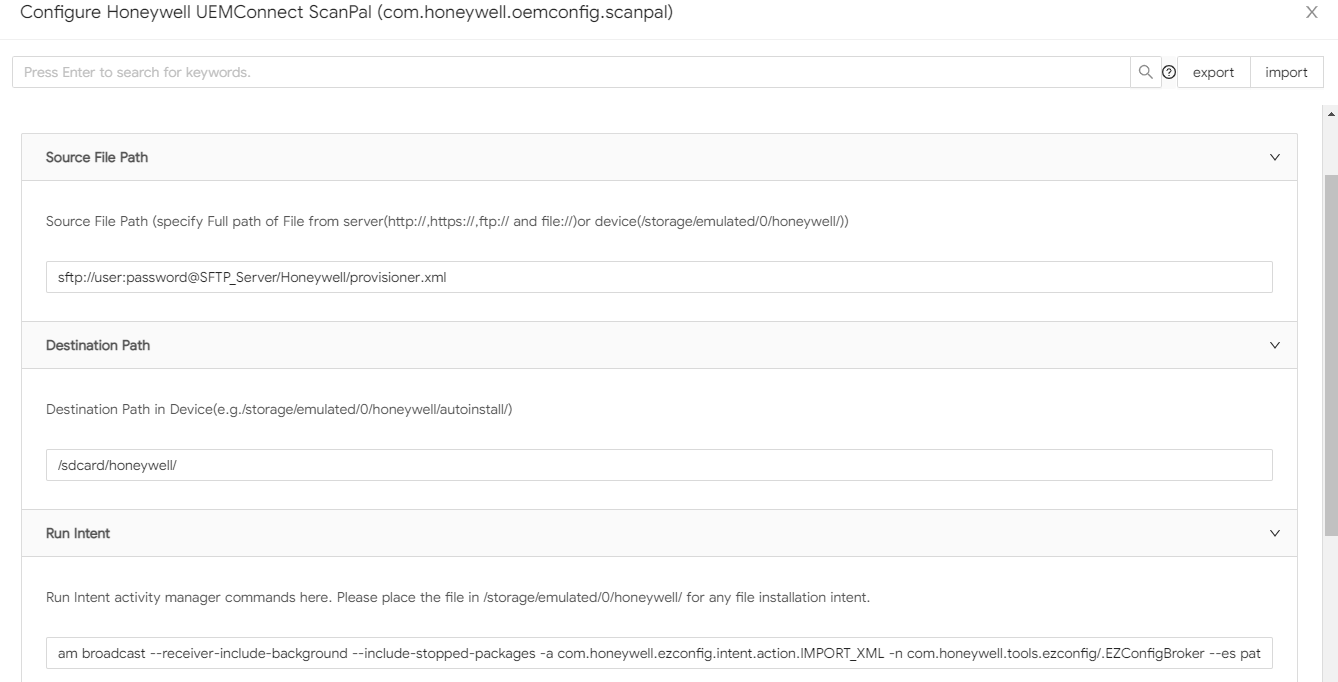Click the export button

[1213, 72]
